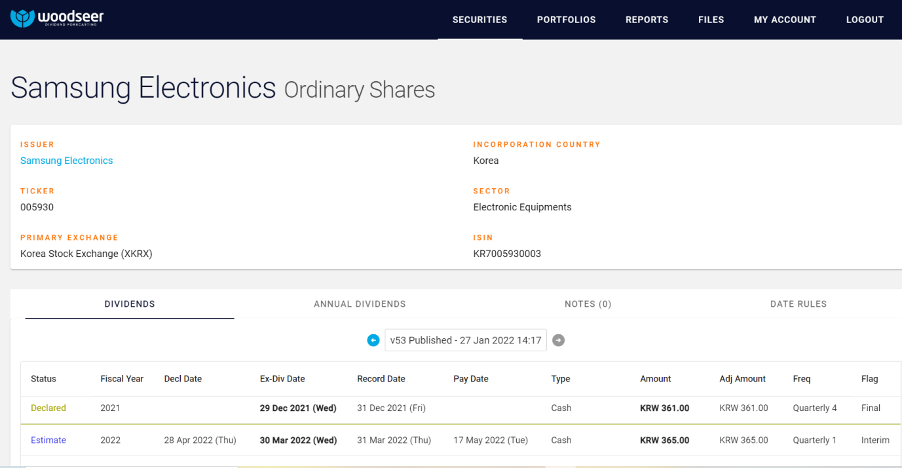Select the ticker value 005930
Image resolution: width=902 pixels, height=468 pixels.
[x=37, y=207]
